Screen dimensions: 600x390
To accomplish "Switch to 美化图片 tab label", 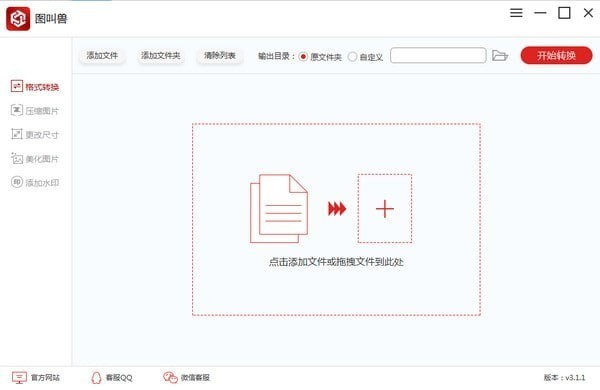I will pos(42,159).
